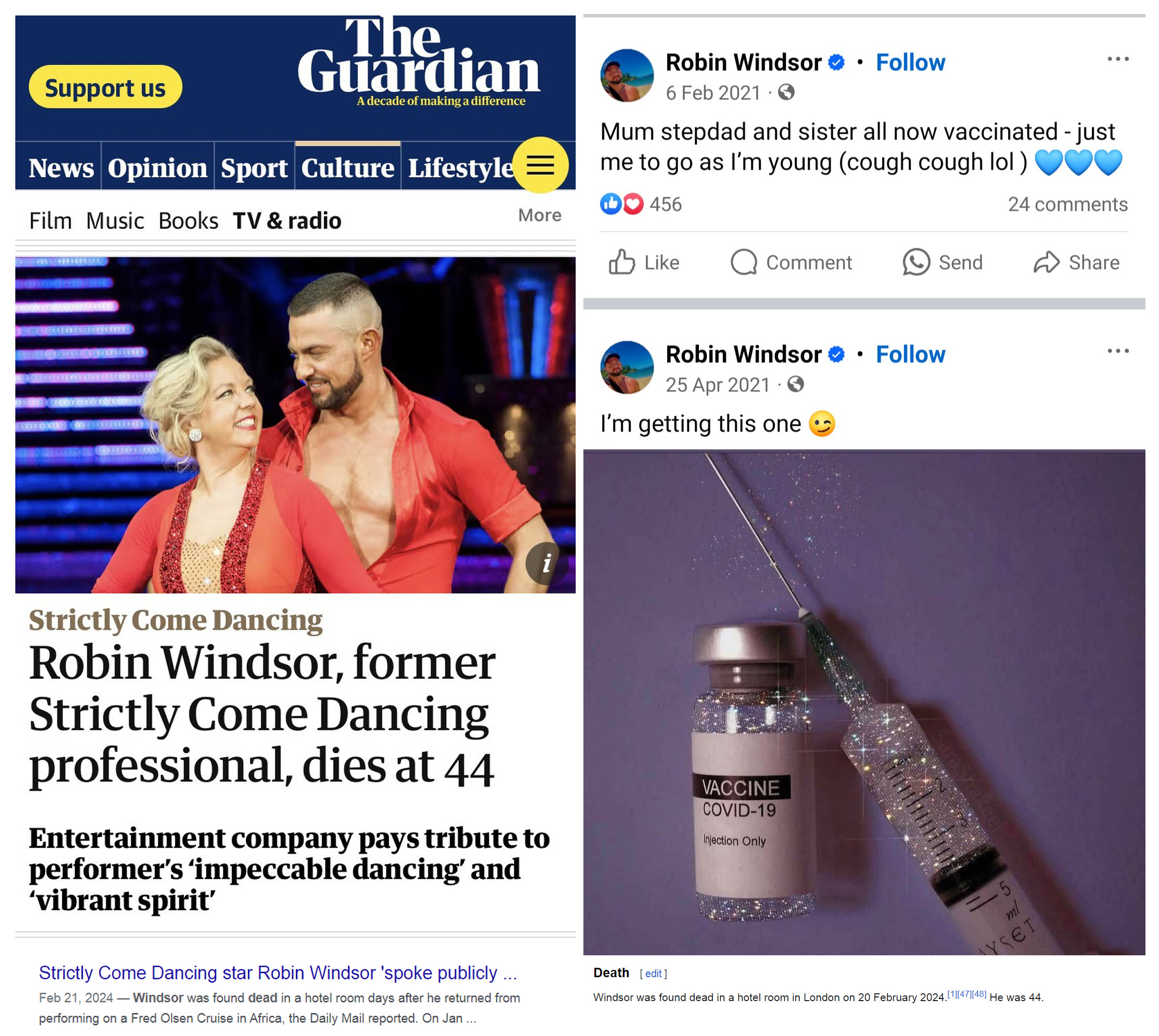The width and height of the screenshot is (1159, 1036).
Task: Expand the More sections dropdown
Action: coord(539,215)
